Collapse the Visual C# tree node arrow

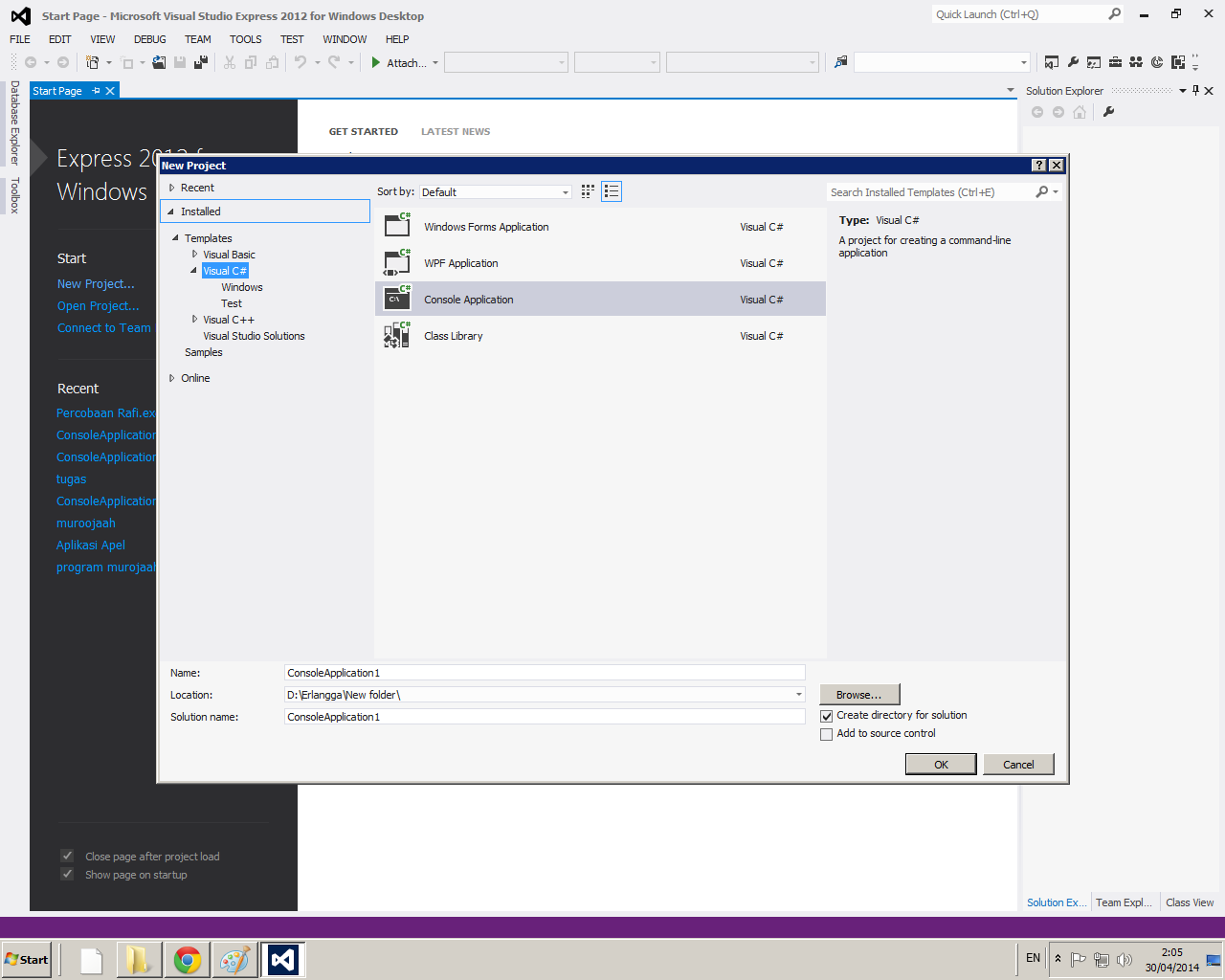[194, 270]
